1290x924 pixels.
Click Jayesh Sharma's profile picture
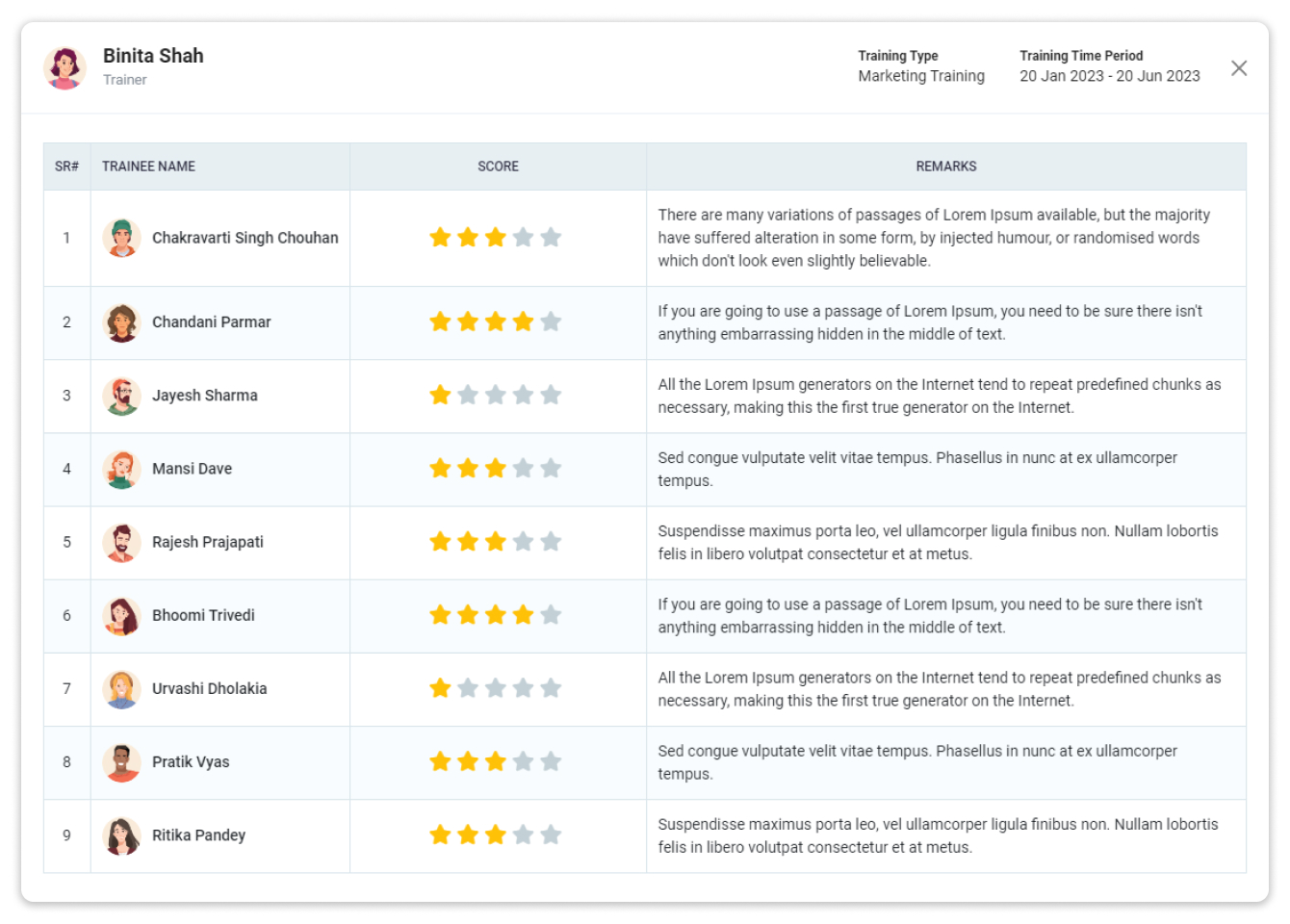(x=122, y=396)
